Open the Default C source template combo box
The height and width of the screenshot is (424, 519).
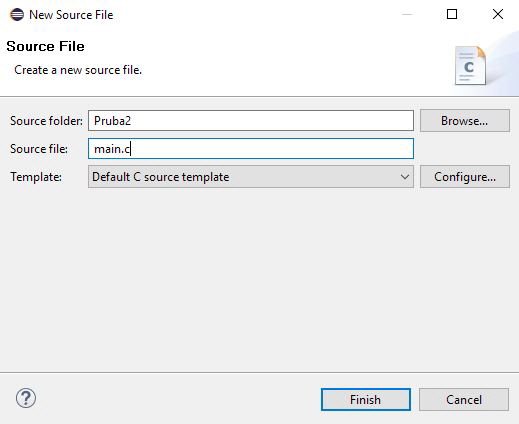[x=251, y=177]
